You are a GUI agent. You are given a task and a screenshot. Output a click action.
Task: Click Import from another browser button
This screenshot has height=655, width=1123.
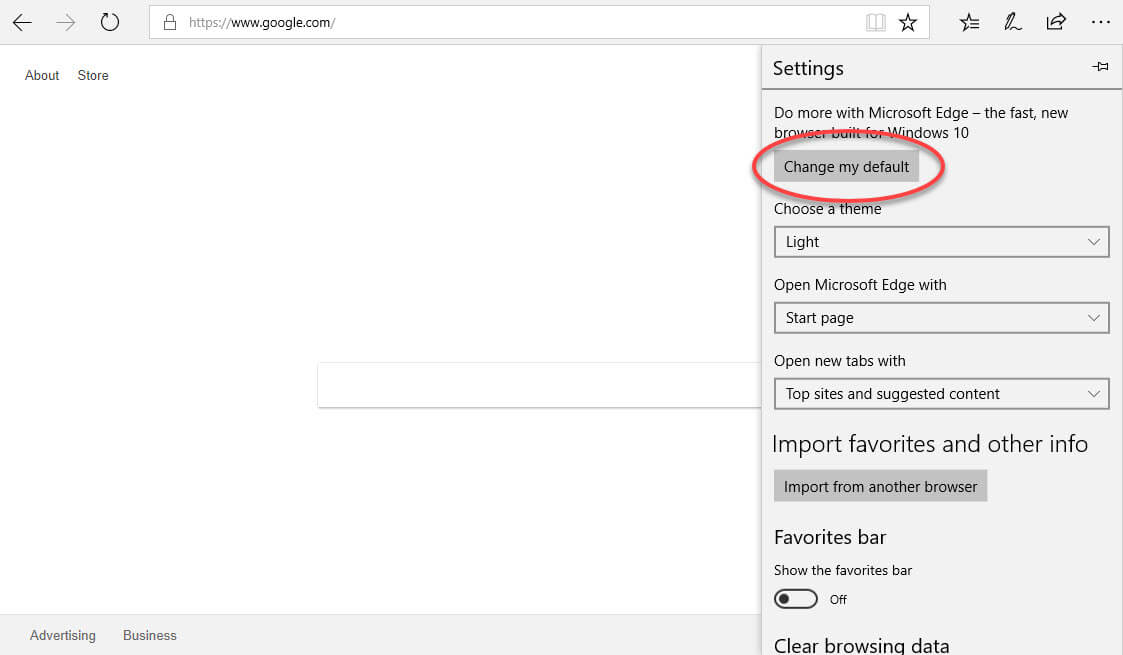pyautogui.click(x=880, y=486)
